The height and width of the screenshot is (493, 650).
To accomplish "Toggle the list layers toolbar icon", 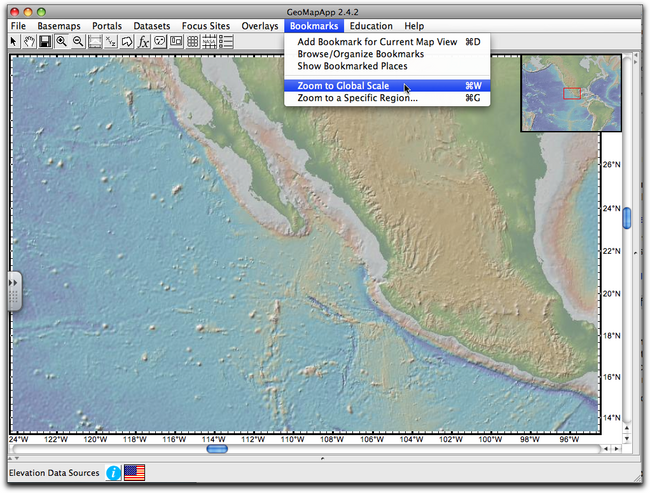I will pos(226,41).
